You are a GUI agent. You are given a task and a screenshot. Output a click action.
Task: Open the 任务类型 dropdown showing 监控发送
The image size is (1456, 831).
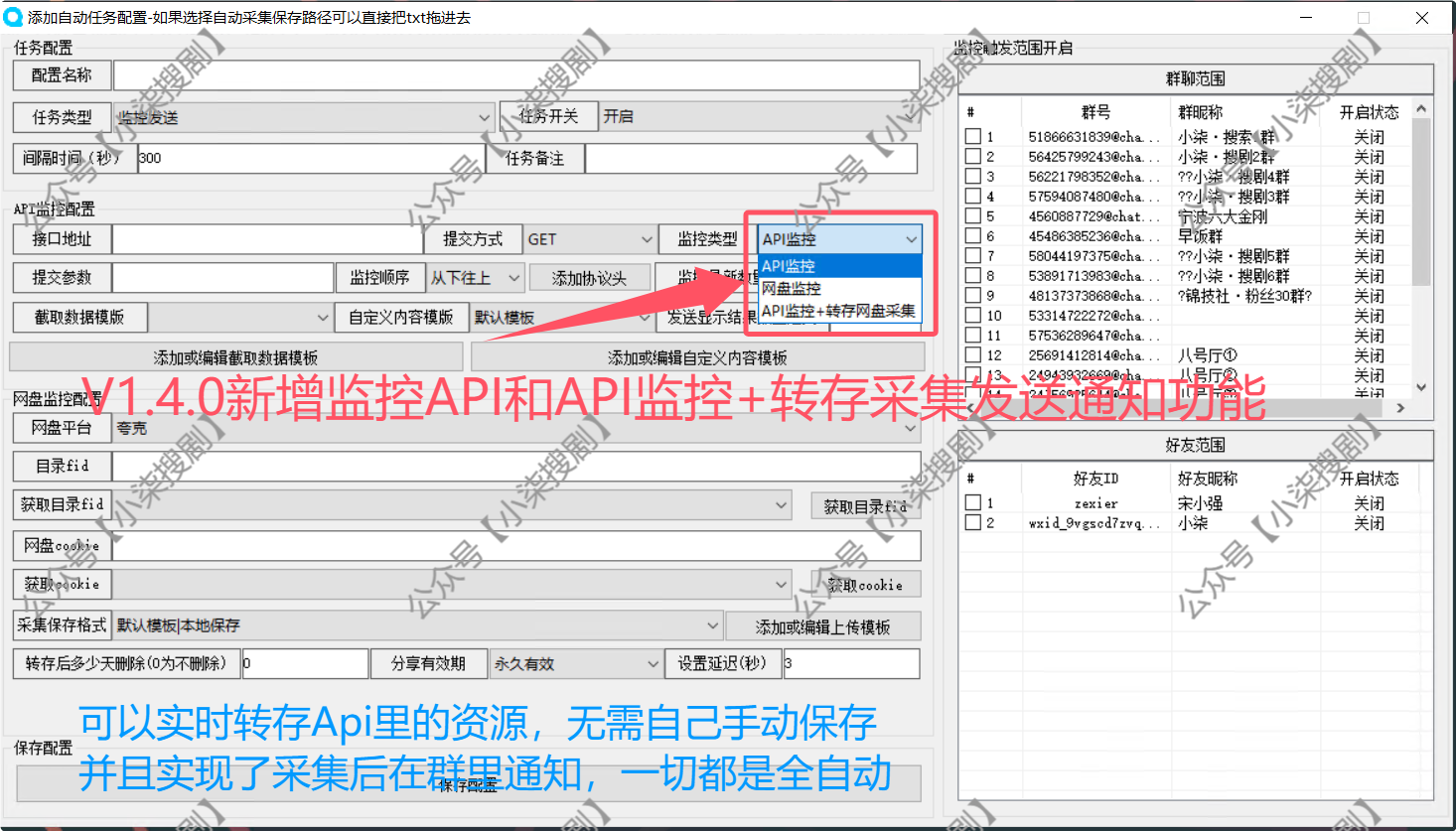pyautogui.click(x=304, y=117)
